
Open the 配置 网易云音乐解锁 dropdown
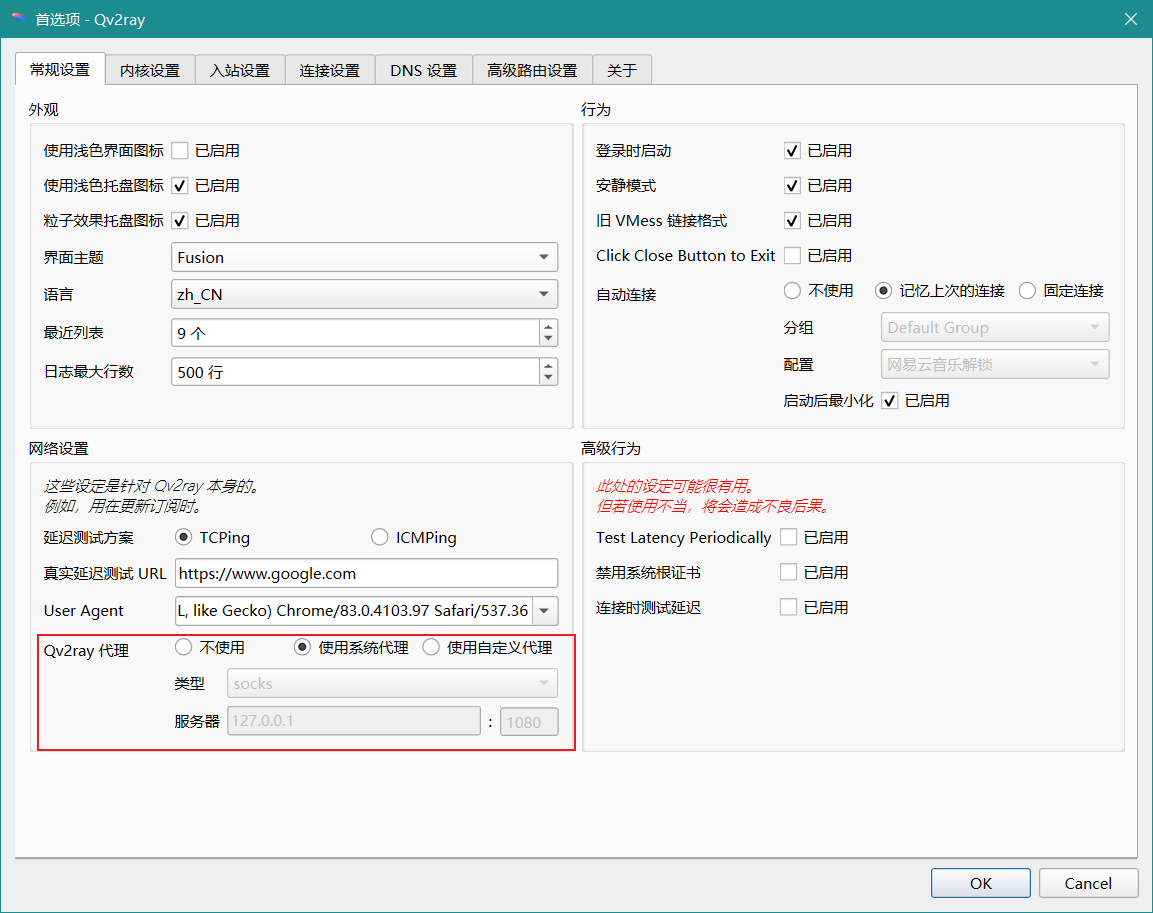(995, 365)
